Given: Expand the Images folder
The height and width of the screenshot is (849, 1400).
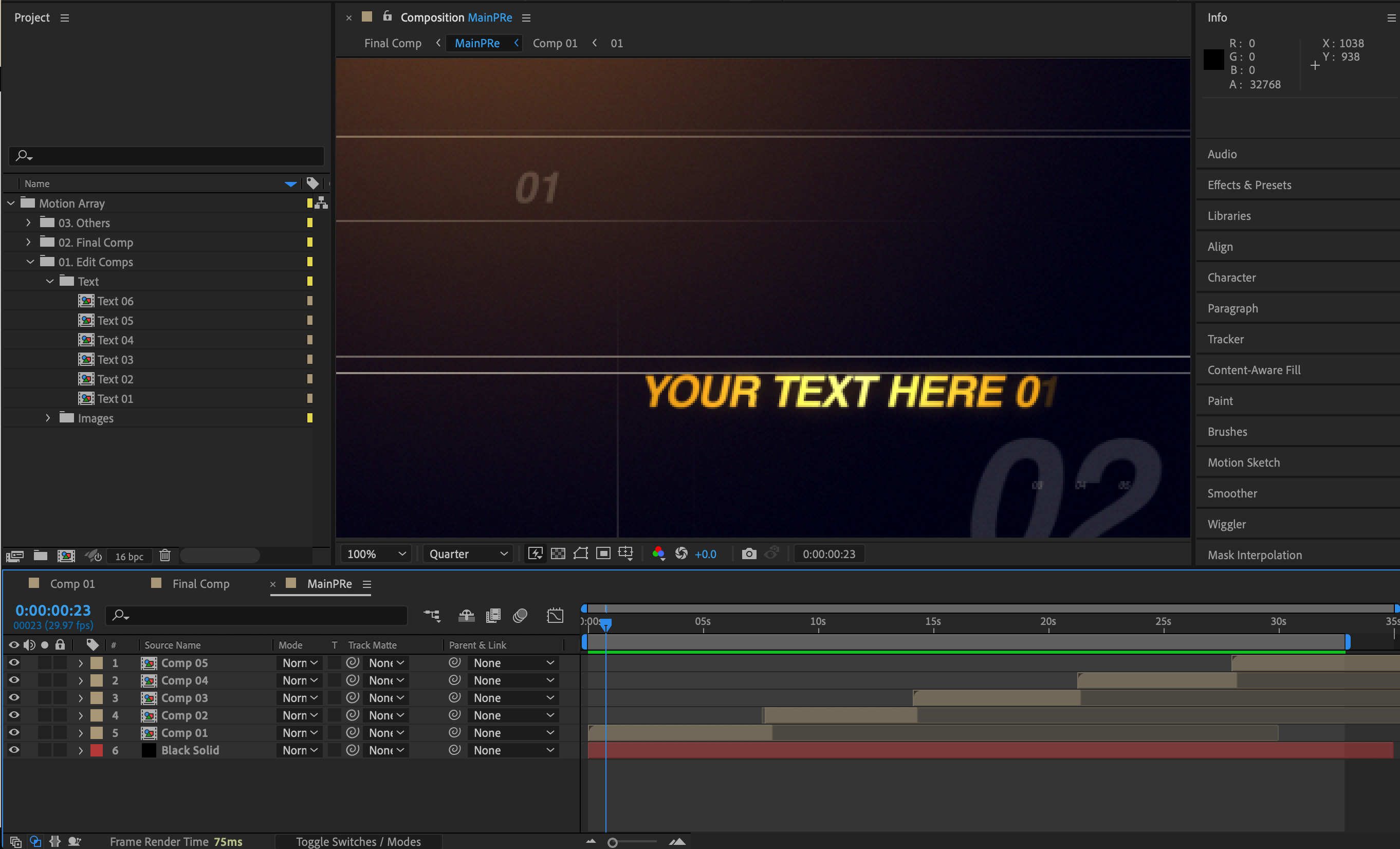Looking at the screenshot, I should (x=48, y=418).
